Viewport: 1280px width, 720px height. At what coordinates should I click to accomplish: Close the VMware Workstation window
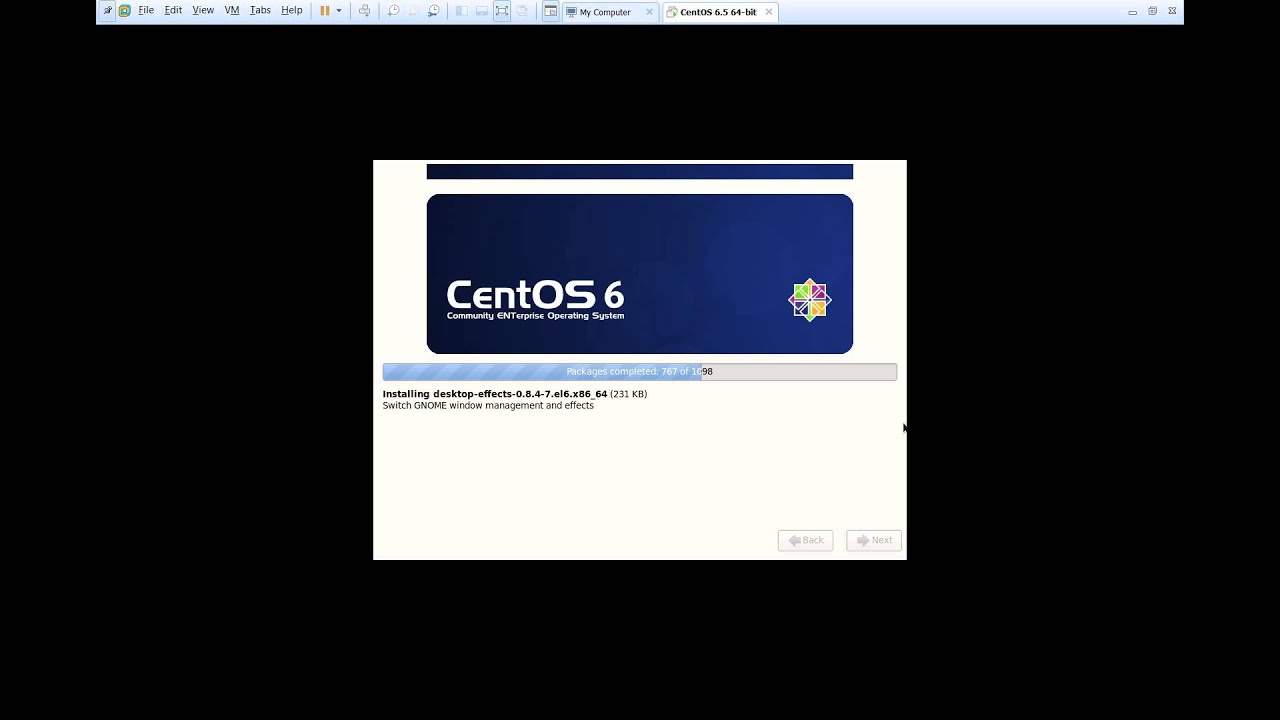1172,12
